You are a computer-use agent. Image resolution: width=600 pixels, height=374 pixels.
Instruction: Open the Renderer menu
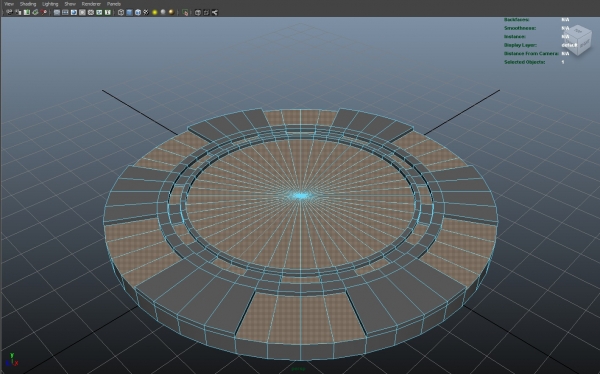click(x=91, y=4)
